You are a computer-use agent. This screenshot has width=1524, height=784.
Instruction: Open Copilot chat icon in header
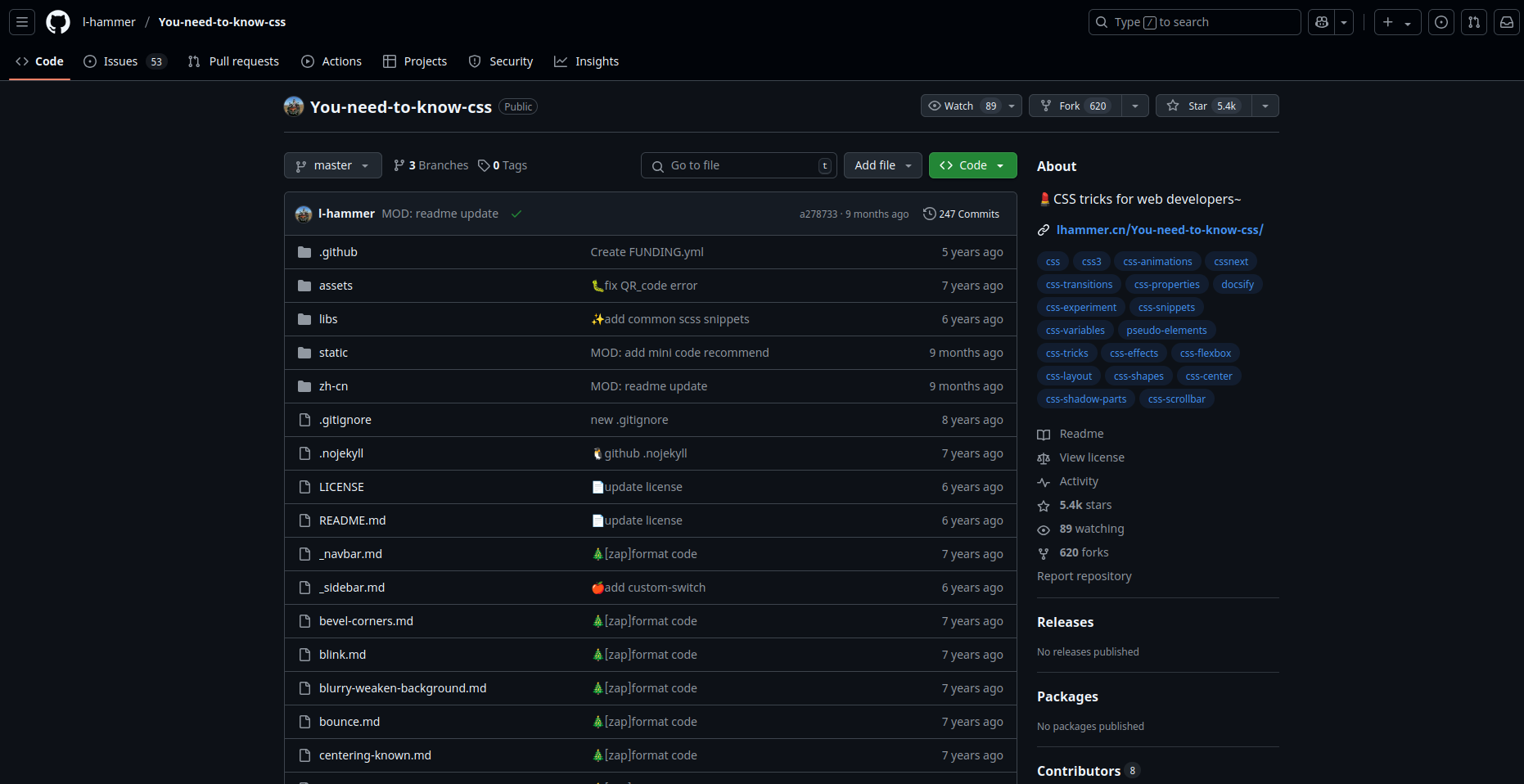(x=1321, y=22)
